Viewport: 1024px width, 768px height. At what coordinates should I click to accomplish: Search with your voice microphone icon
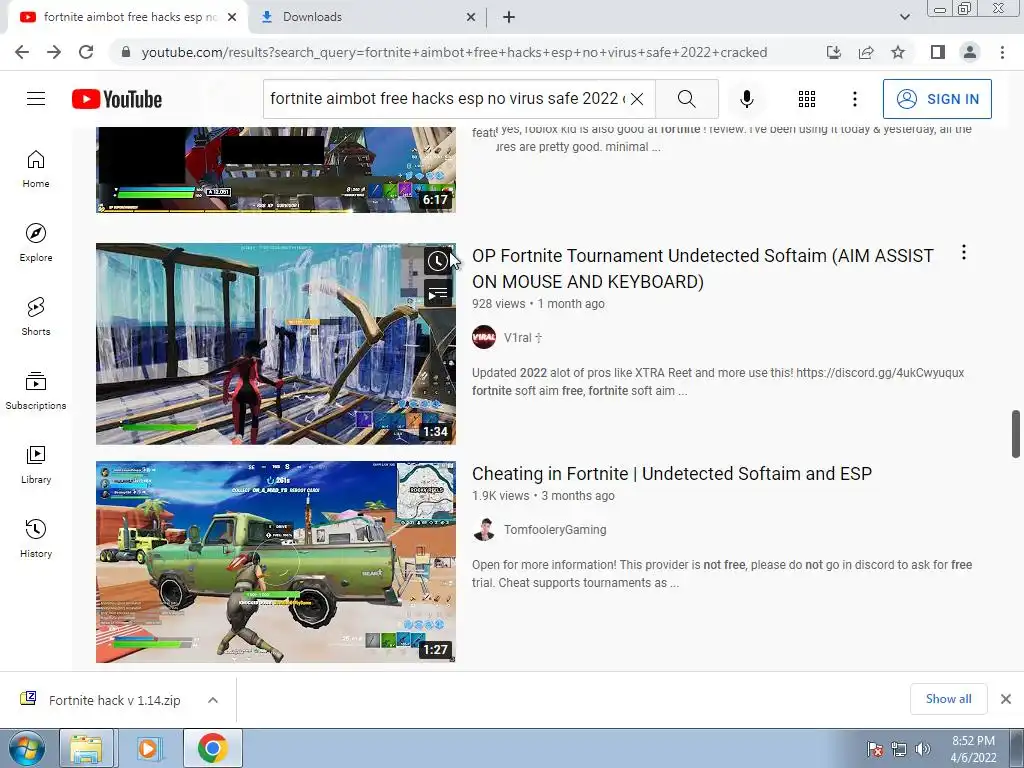click(x=746, y=99)
